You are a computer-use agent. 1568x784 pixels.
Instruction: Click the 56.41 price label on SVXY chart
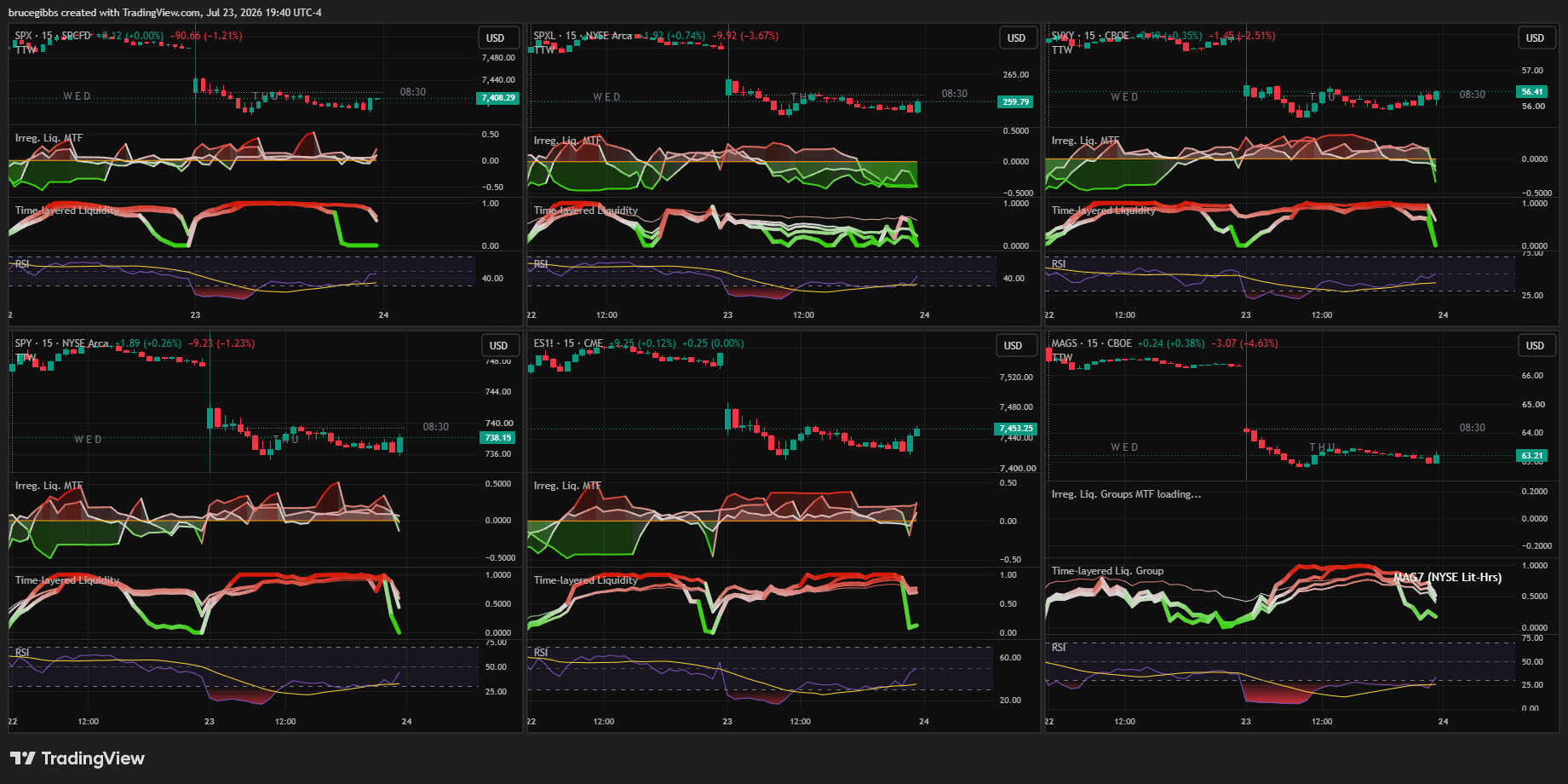pos(1532,91)
